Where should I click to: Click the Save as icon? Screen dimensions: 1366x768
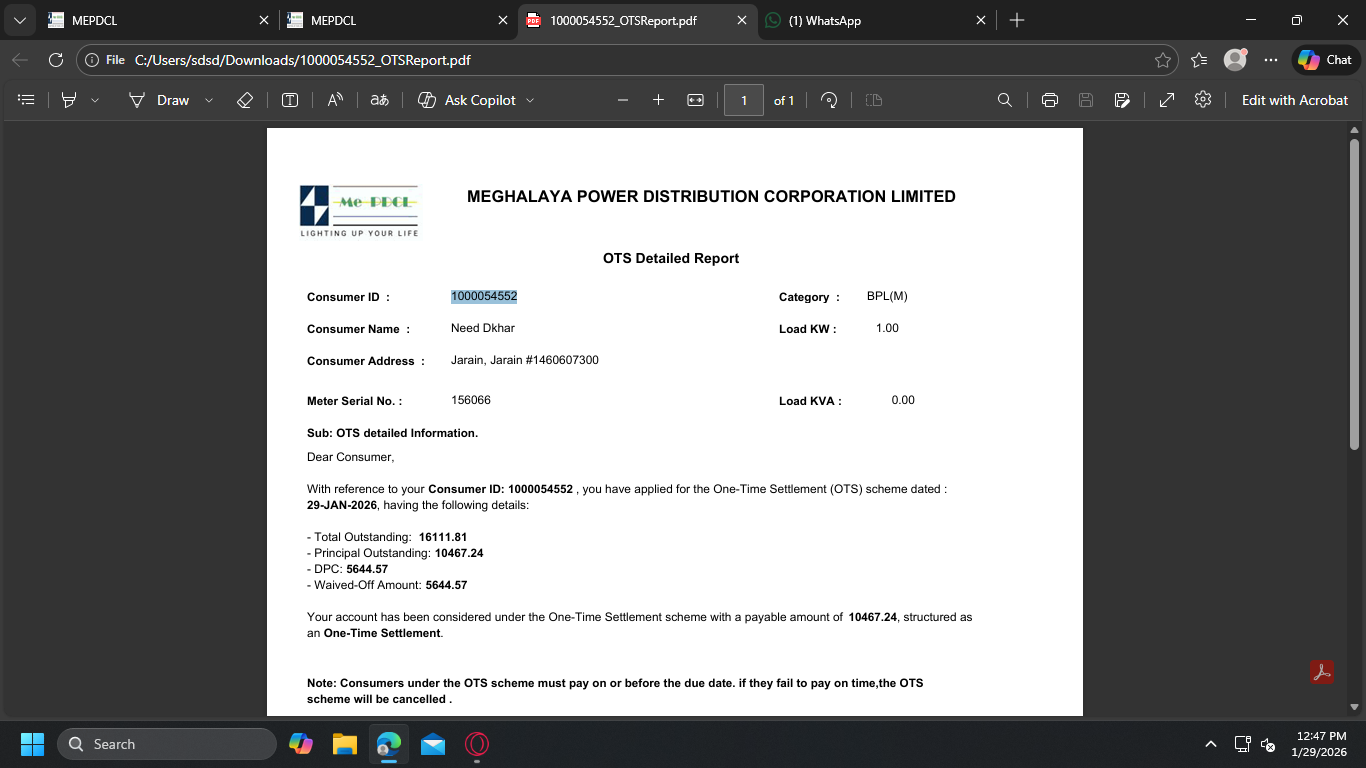(x=1122, y=100)
